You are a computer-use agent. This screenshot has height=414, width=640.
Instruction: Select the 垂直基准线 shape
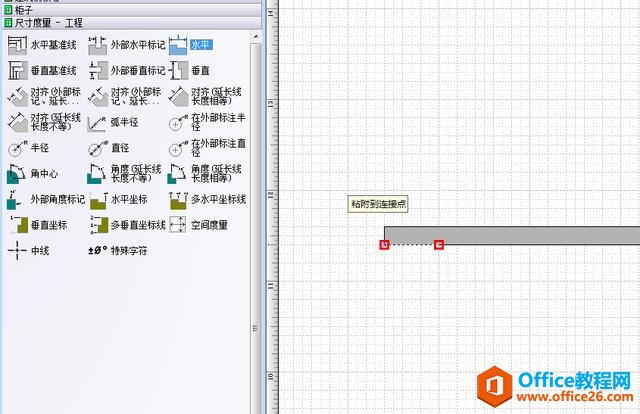[42, 71]
